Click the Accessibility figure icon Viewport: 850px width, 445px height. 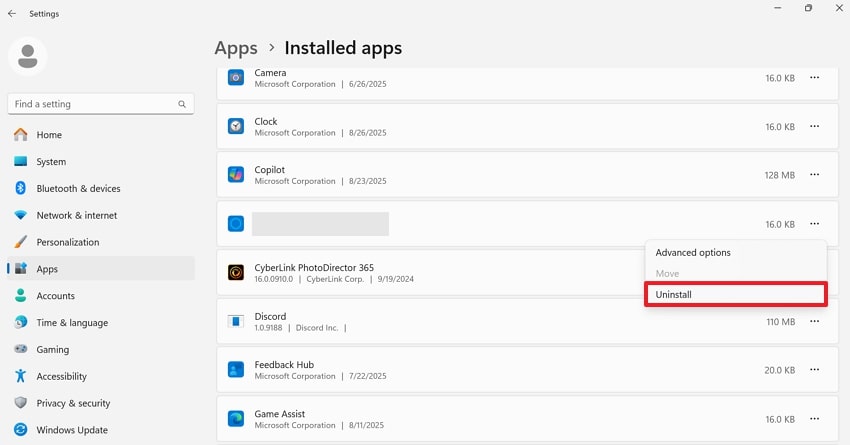click(x=21, y=376)
